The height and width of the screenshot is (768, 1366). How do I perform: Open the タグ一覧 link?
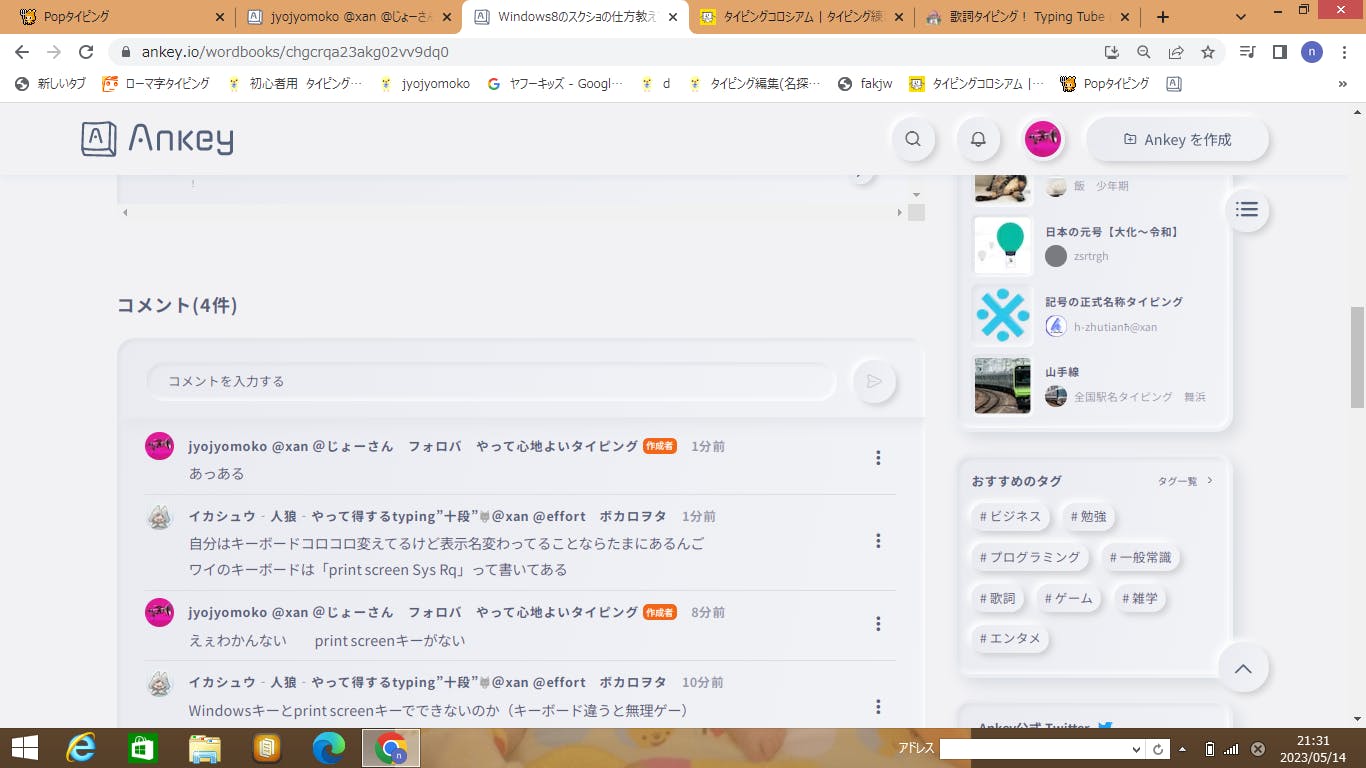pyautogui.click(x=1184, y=481)
